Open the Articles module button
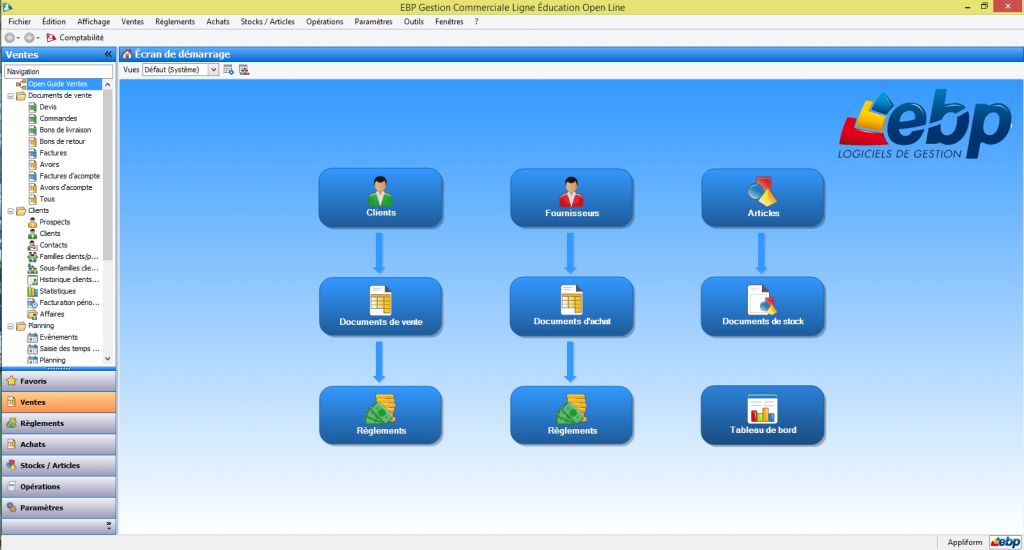This screenshot has width=1024, height=550. click(763, 198)
